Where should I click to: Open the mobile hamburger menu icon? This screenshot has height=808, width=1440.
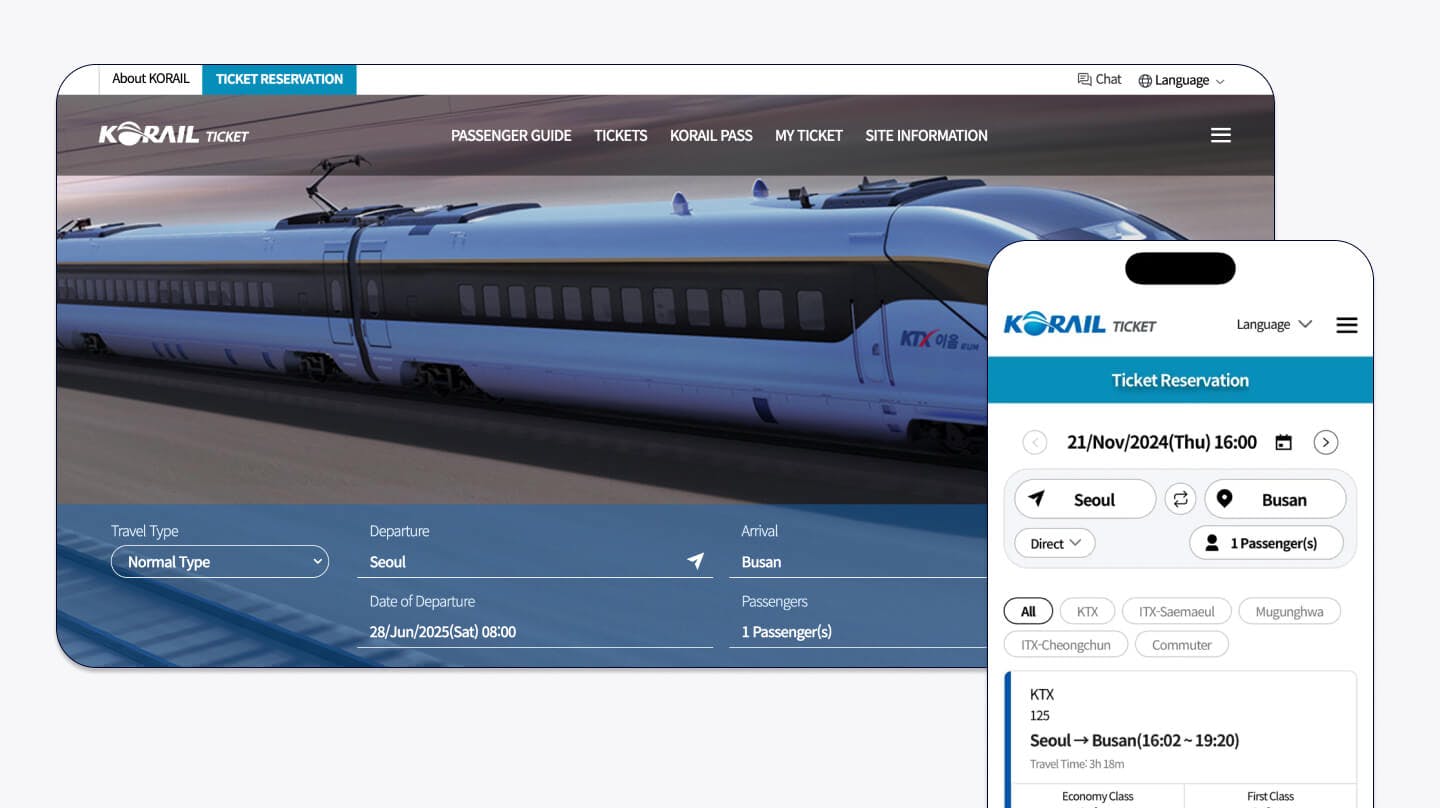(x=1347, y=325)
